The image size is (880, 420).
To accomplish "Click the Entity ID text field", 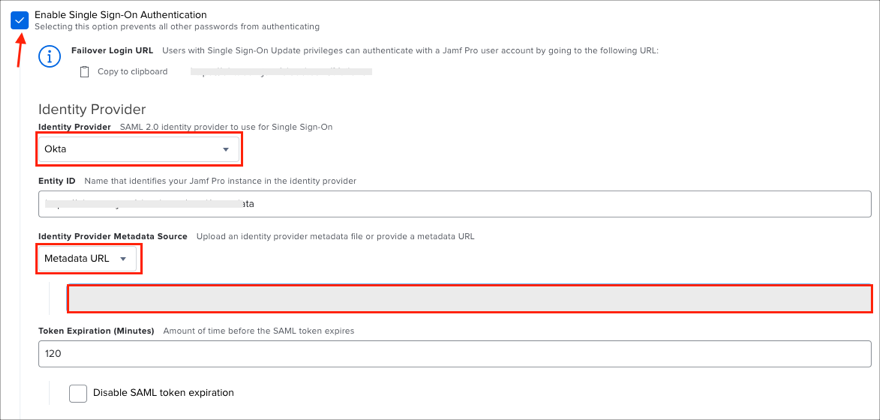I will 454,204.
